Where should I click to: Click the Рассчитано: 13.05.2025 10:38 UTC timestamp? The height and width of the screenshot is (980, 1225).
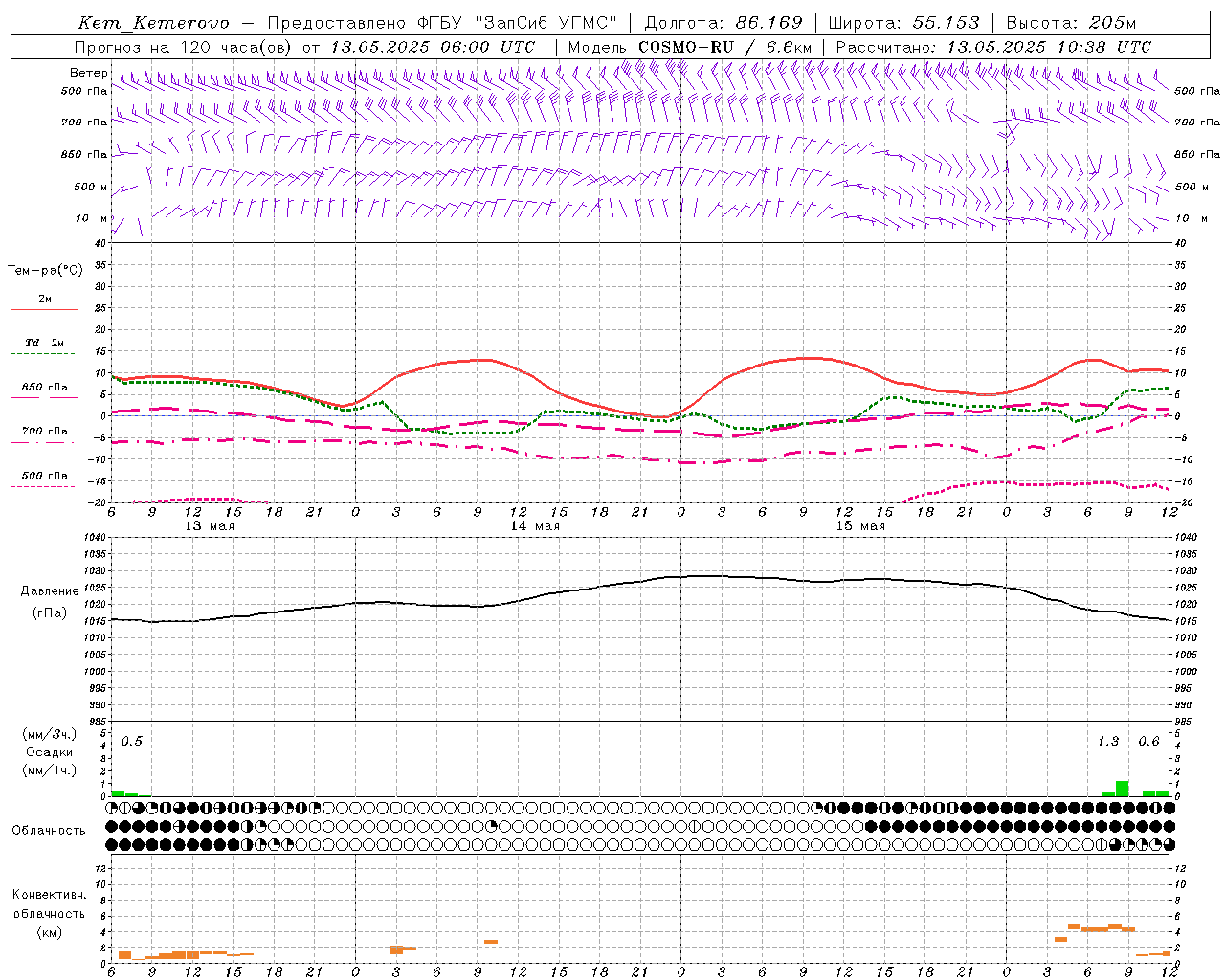(x=993, y=47)
